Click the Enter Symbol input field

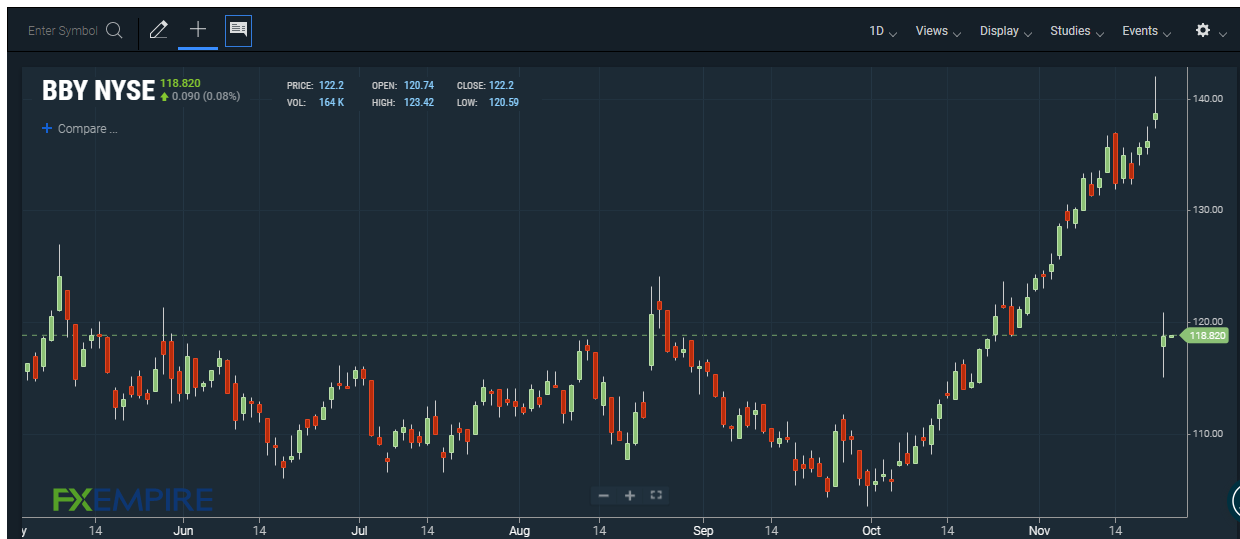pos(62,31)
